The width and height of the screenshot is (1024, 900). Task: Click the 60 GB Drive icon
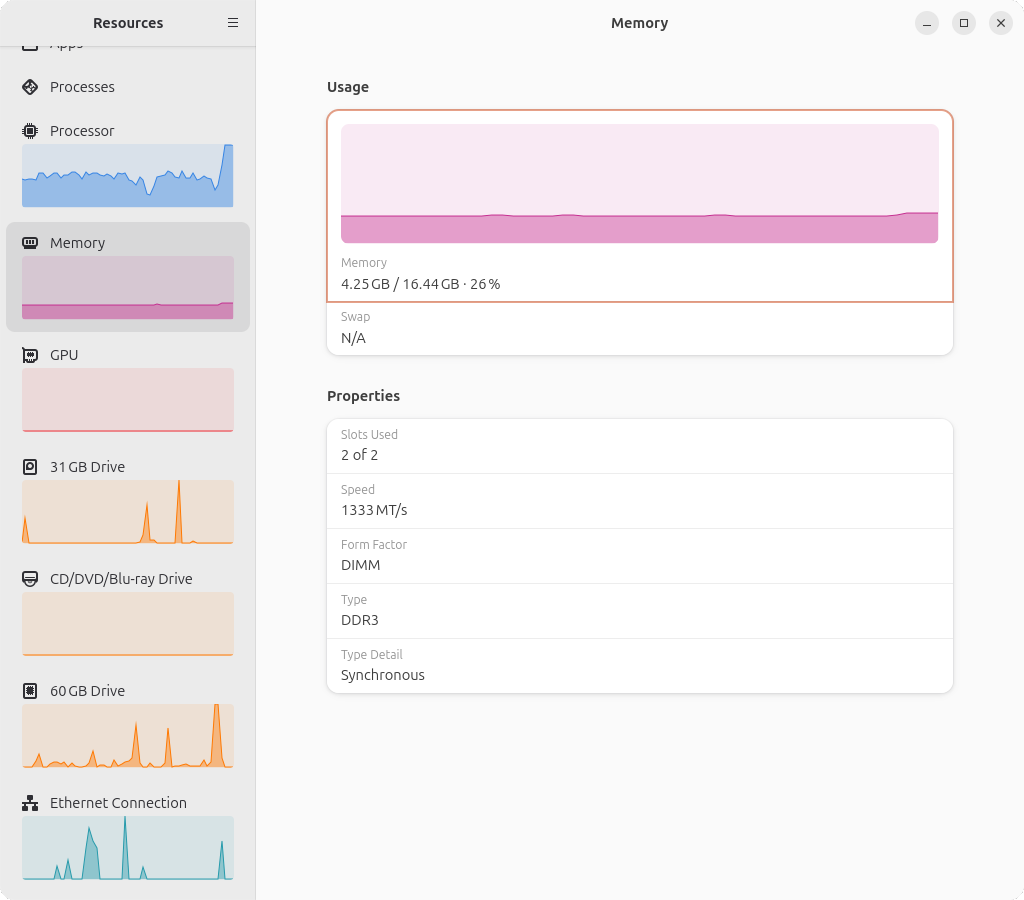click(x=30, y=691)
